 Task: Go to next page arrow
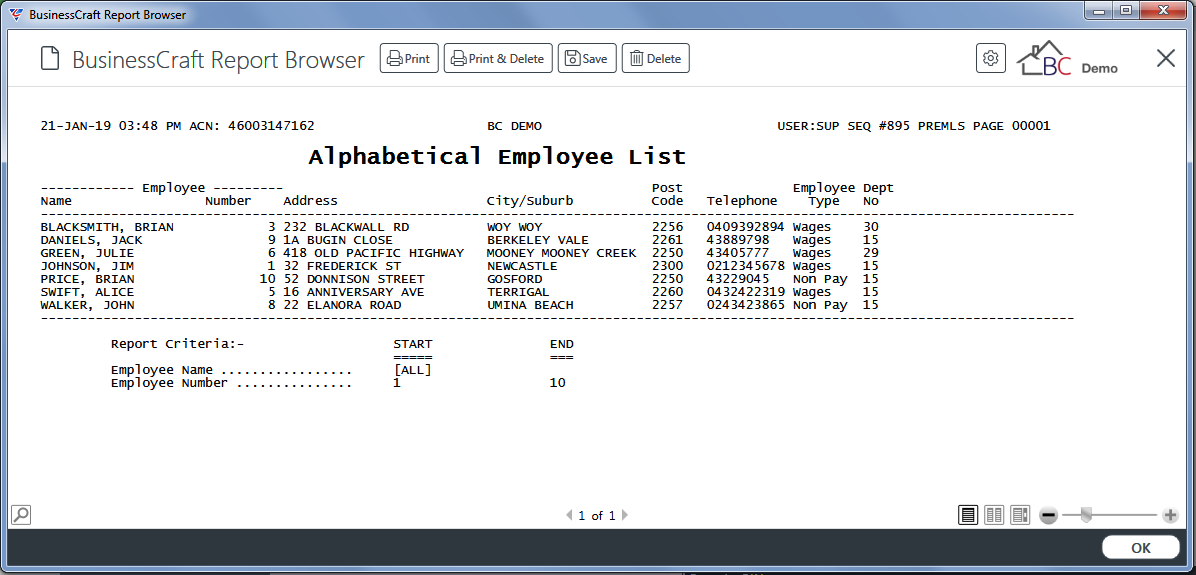[625, 516]
